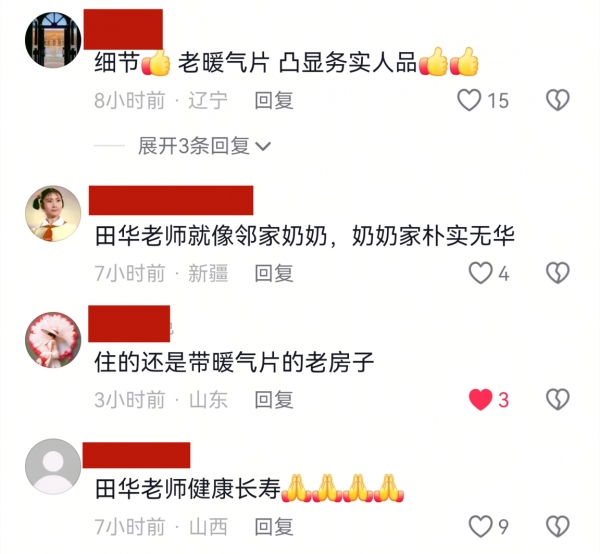600x554 pixels.
Task: Dislike the Shandong comment about 老房子
Action: click(x=558, y=399)
